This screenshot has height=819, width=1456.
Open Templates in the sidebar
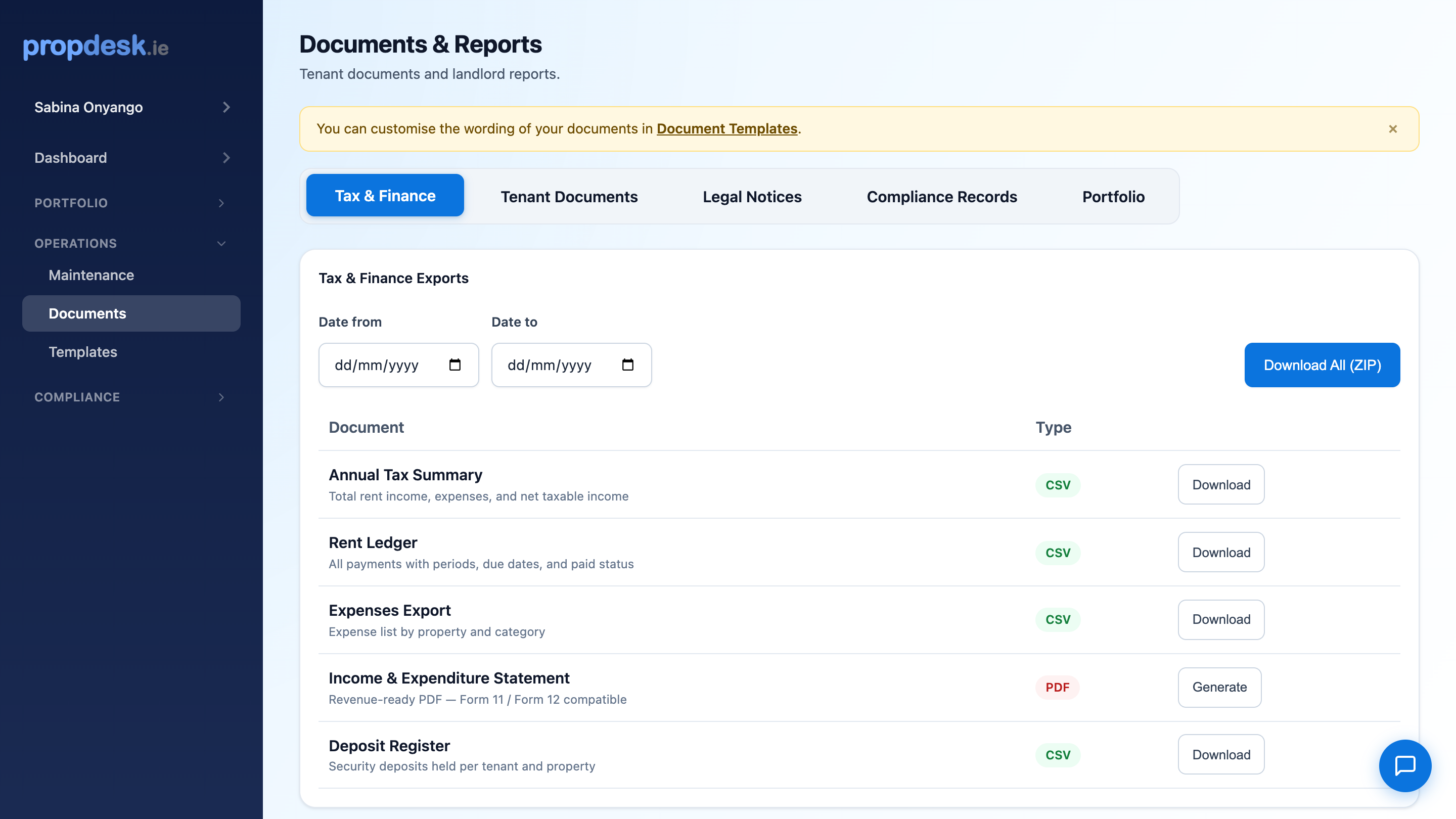[x=131, y=352]
